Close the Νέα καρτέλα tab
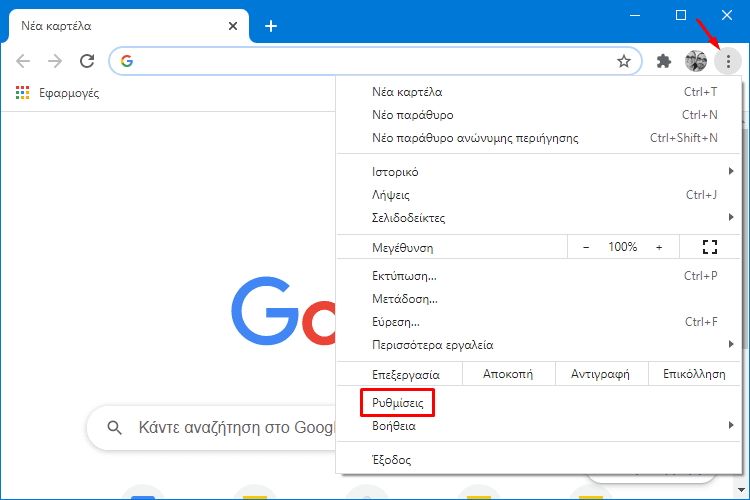The width and height of the screenshot is (750, 500). pyautogui.click(x=233, y=26)
